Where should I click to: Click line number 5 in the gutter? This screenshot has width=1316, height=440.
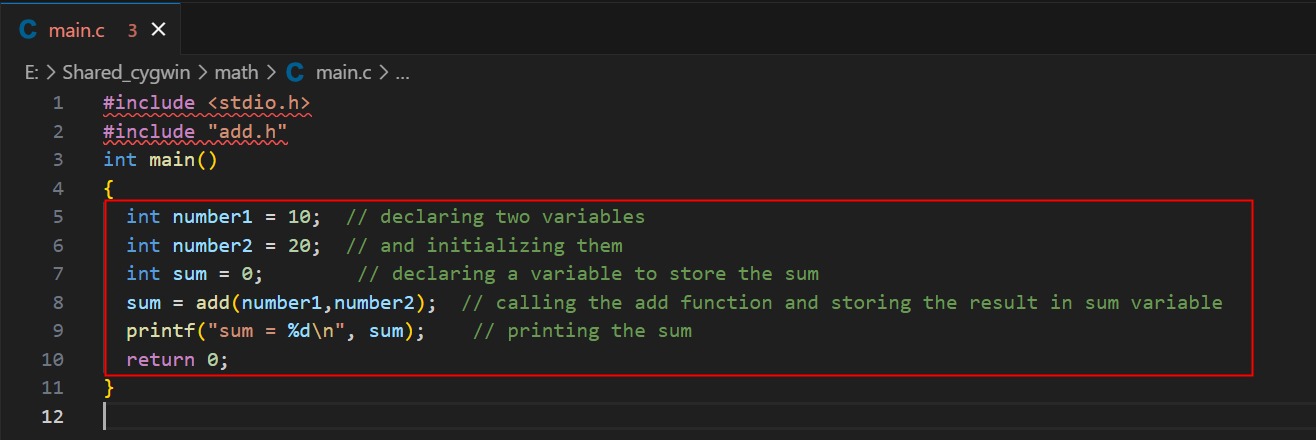(57, 217)
